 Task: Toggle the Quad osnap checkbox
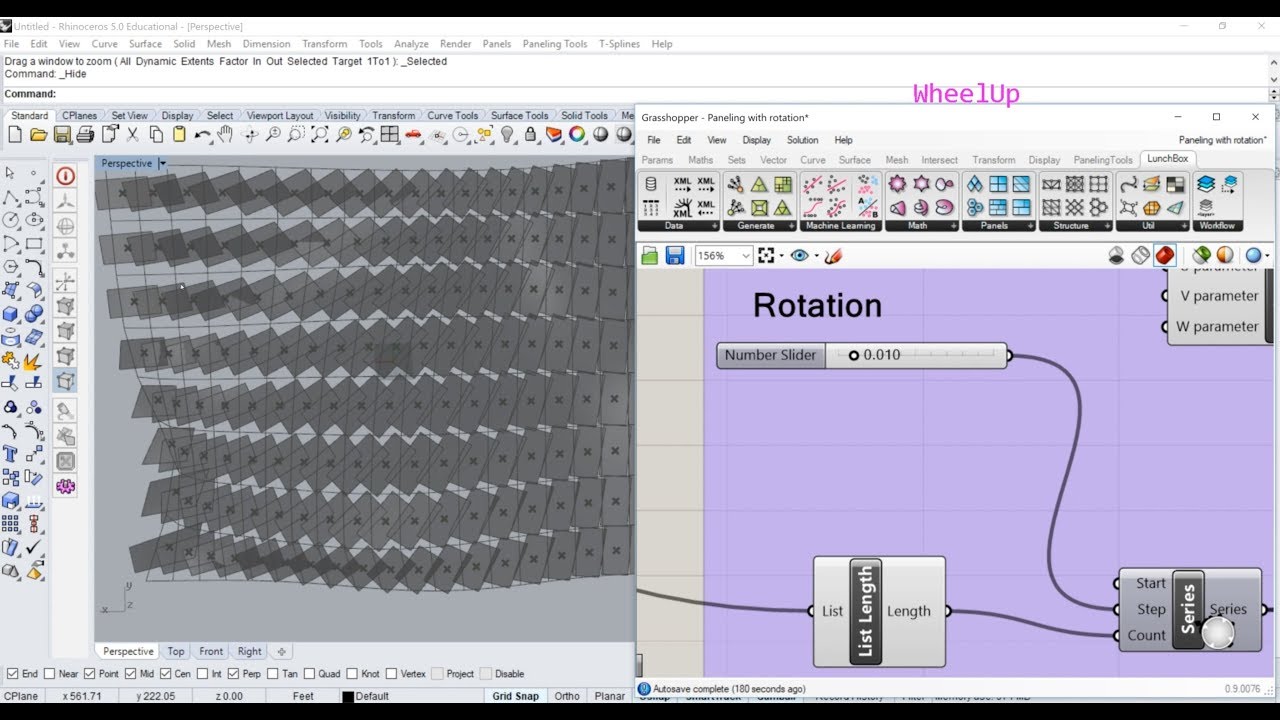tap(309, 674)
